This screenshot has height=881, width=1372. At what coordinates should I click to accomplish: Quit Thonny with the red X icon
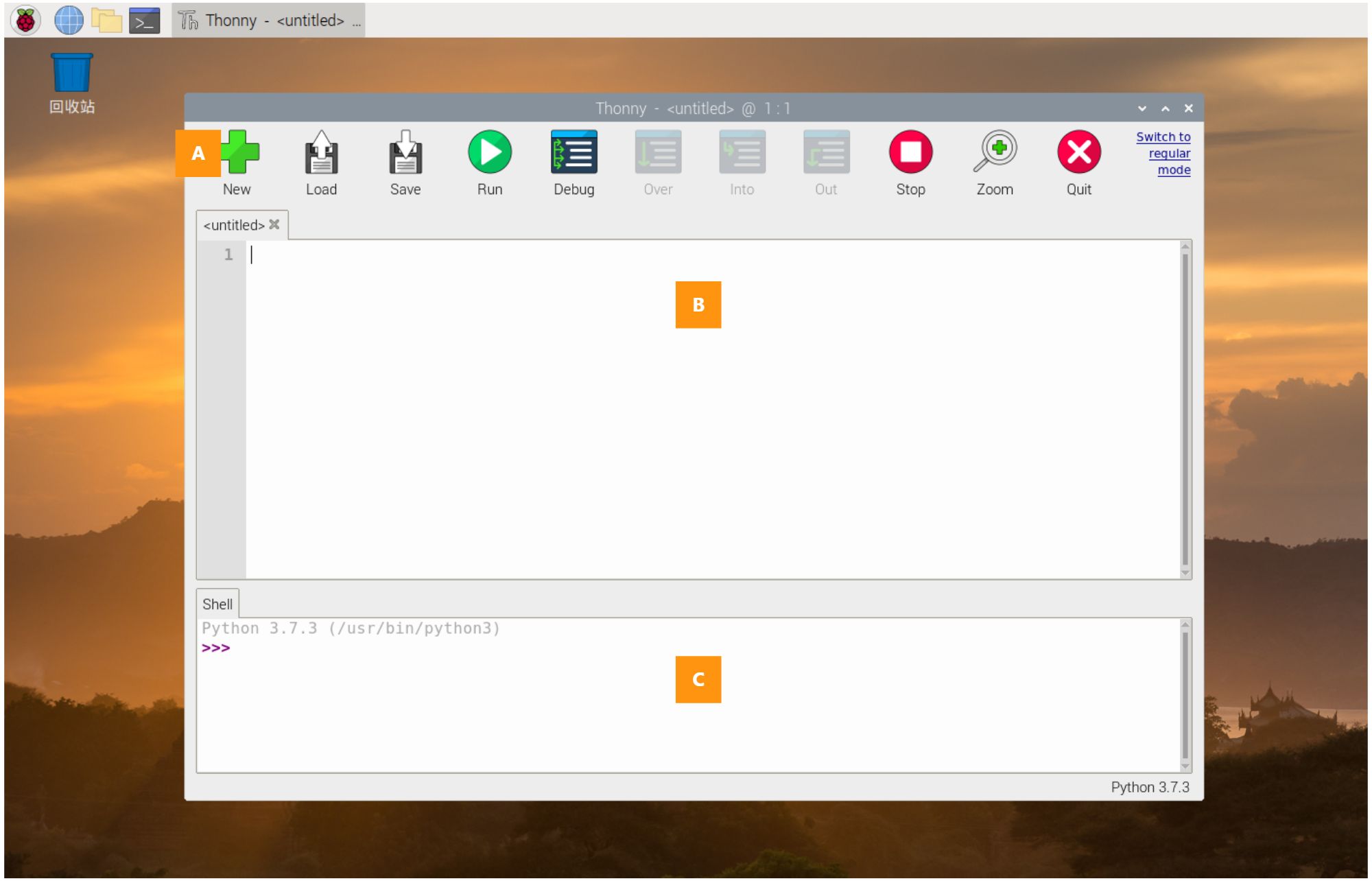pos(1079,152)
